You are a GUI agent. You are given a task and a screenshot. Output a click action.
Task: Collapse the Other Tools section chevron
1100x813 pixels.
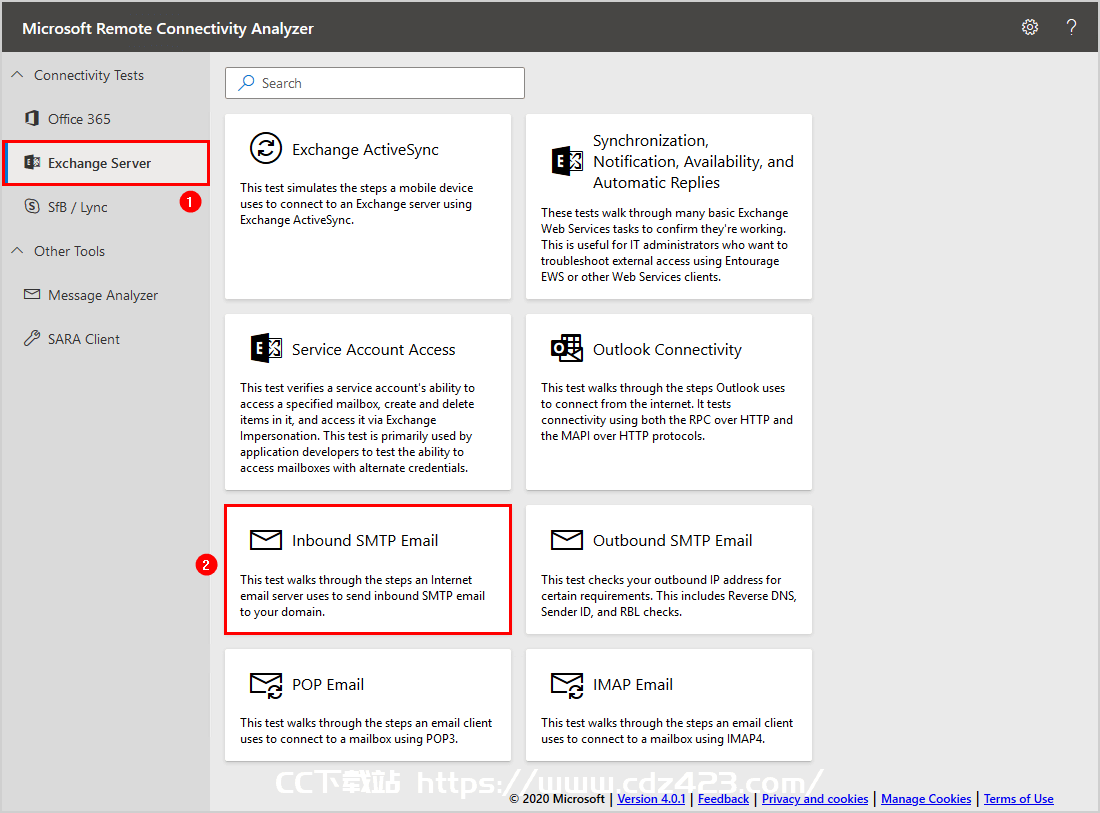pyautogui.click(x=18, y=250)
